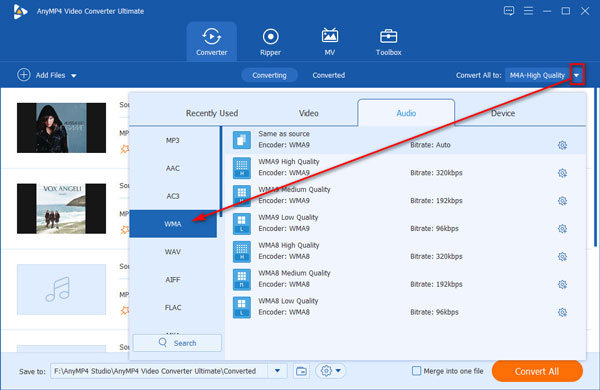600x390 pixels.
Task: Click the M4A-High Quality format box
Action: click(x=537, y=75)
